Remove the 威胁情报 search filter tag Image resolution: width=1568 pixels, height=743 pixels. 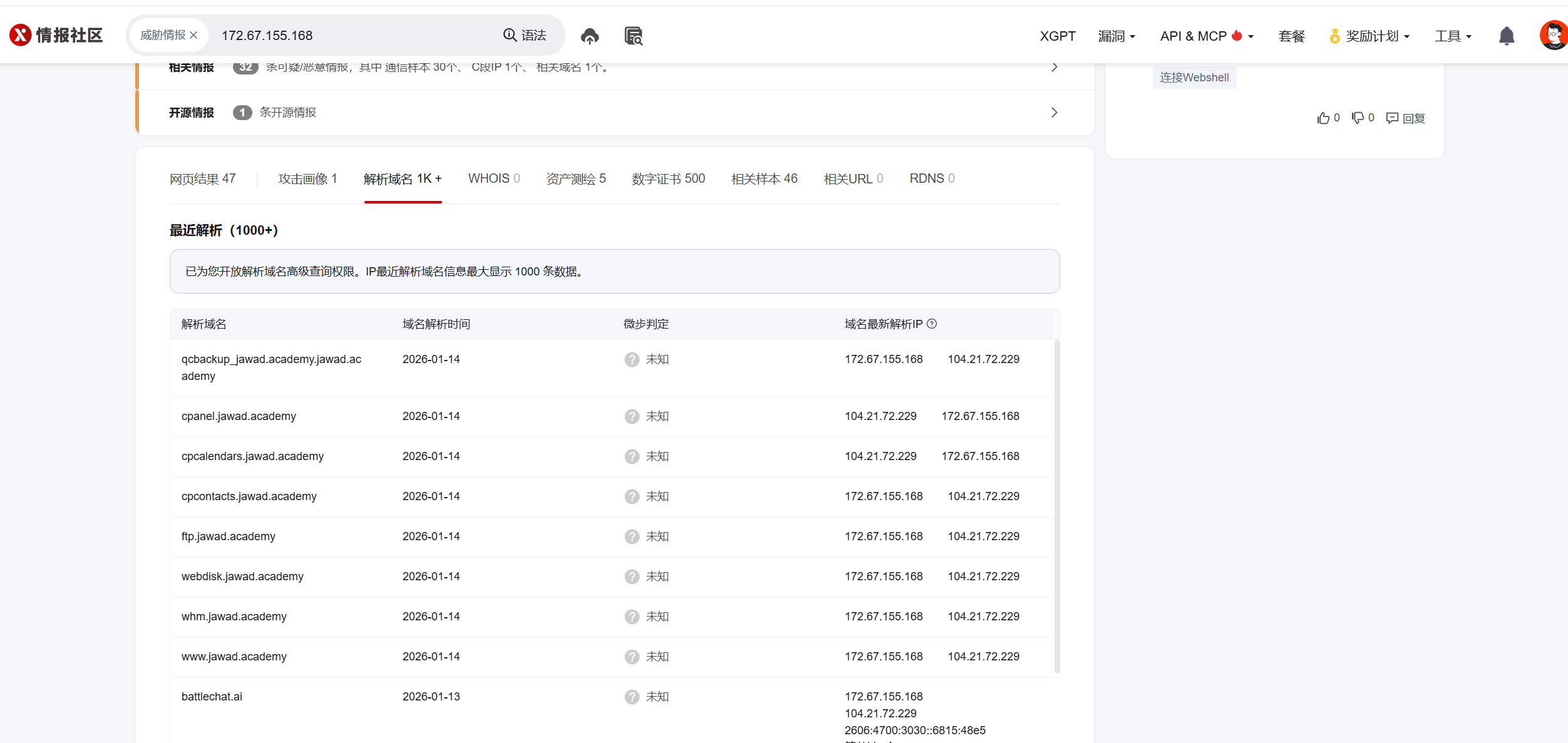coord(193,35)
